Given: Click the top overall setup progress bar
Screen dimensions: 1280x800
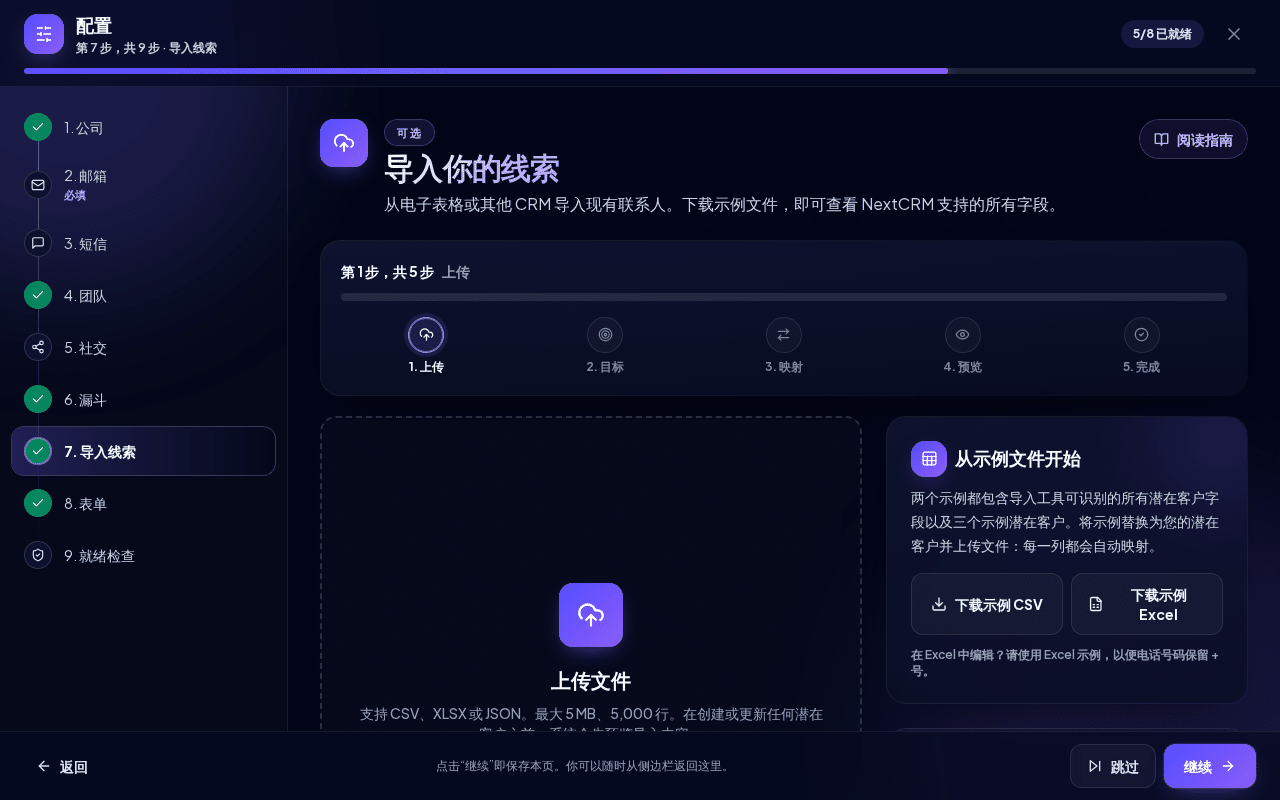Looking at the screenshot, I should coord(640,71).
